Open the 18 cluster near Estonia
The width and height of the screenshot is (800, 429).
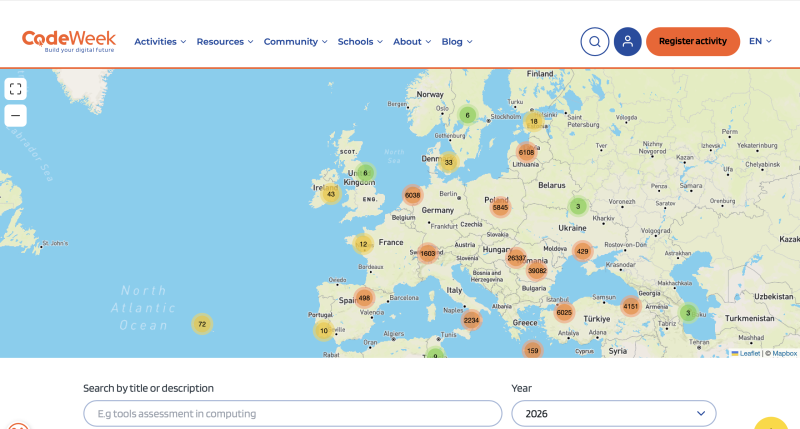pyautogui.click(x=533, y=121)
